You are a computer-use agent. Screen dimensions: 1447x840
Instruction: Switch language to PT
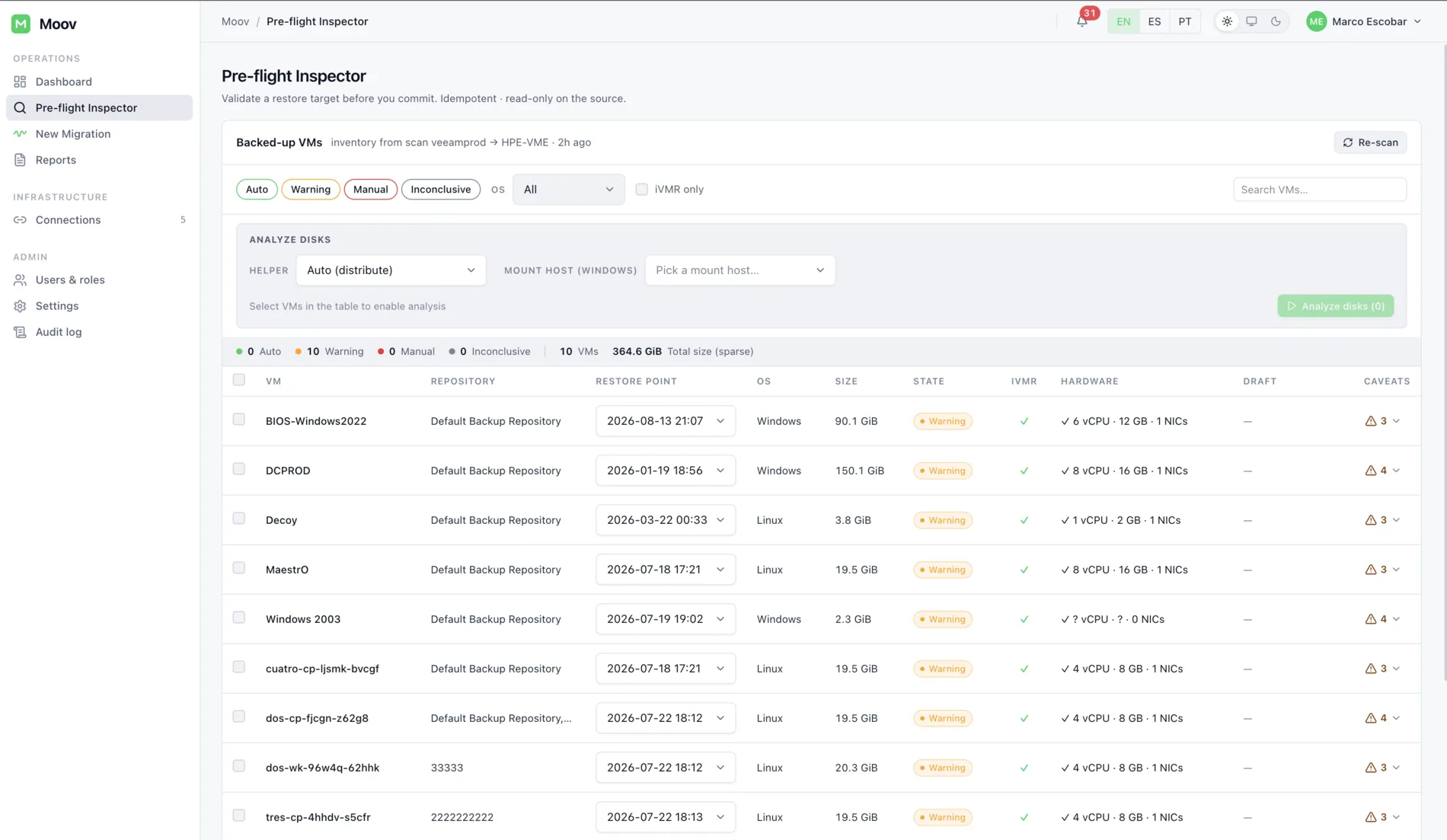point(1185,21)
